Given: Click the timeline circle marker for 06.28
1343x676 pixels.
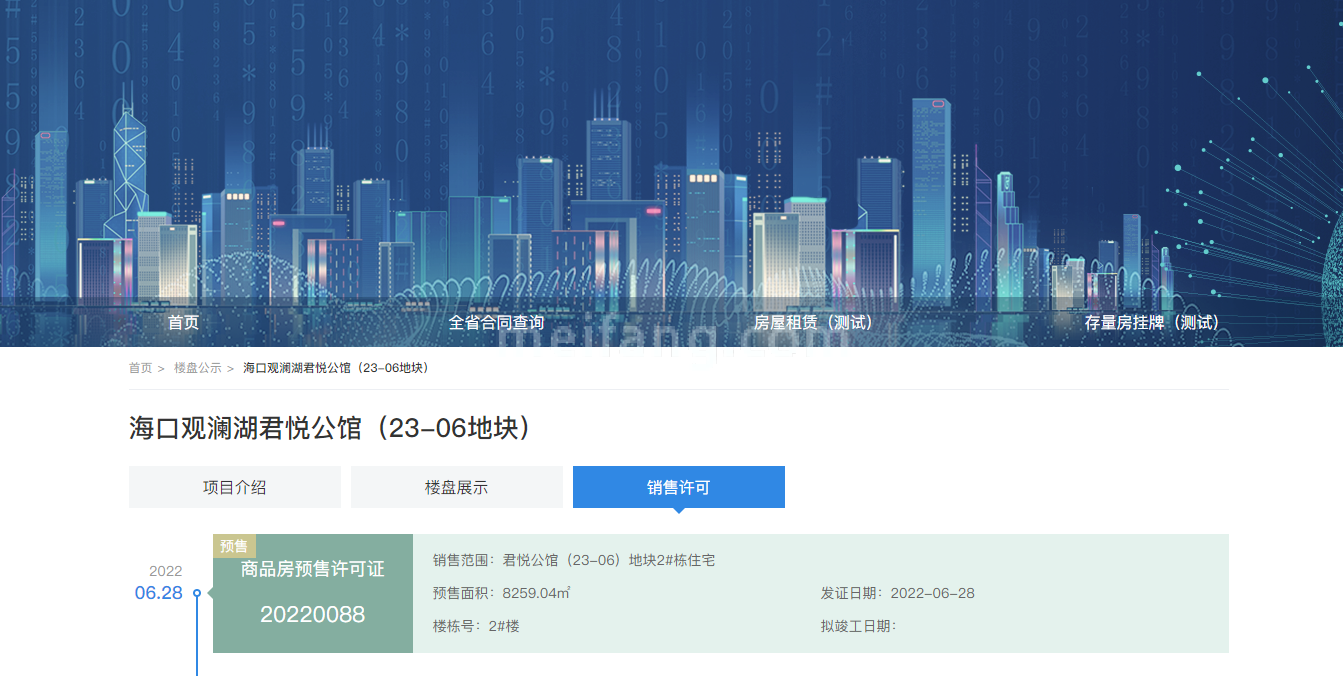Looking at the screenshot, I should [x=197, y=593].
